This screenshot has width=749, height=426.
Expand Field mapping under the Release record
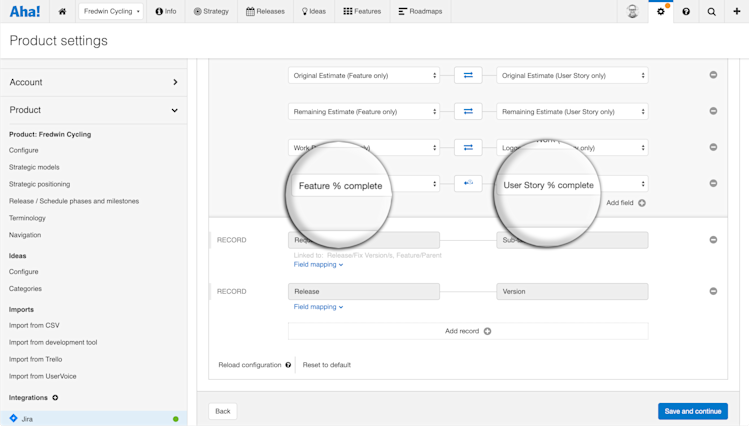click(318, 307)
